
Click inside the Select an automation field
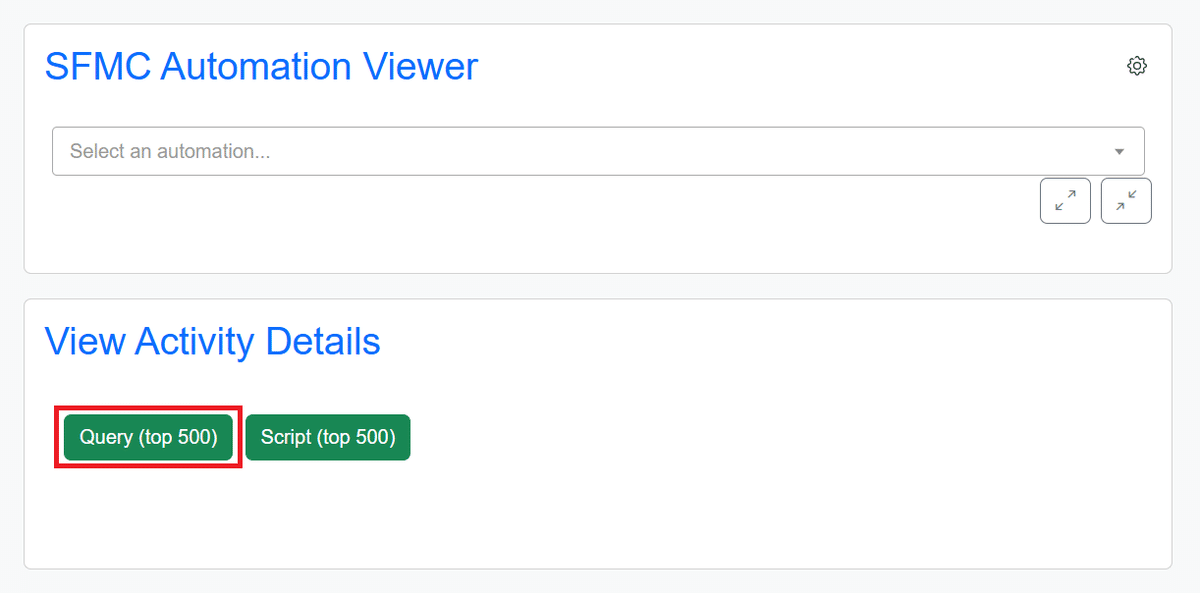[400, 151]
